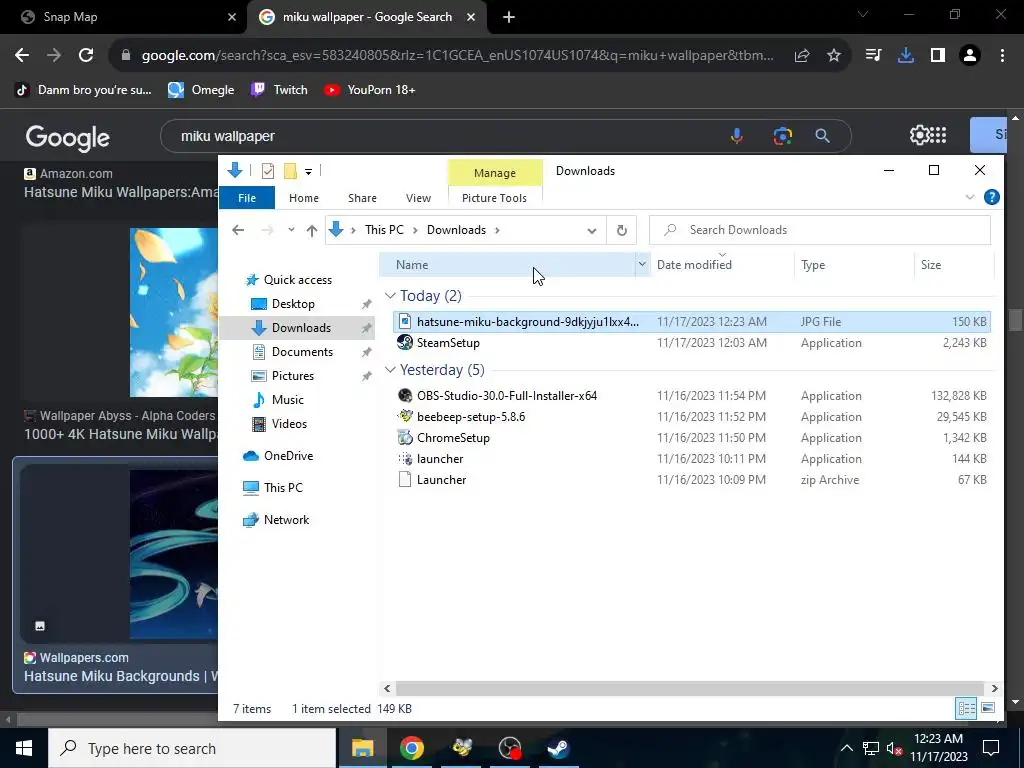Select Desktop in Quick access
This screenshot has width=1024, height=768.
pos(293,304)
